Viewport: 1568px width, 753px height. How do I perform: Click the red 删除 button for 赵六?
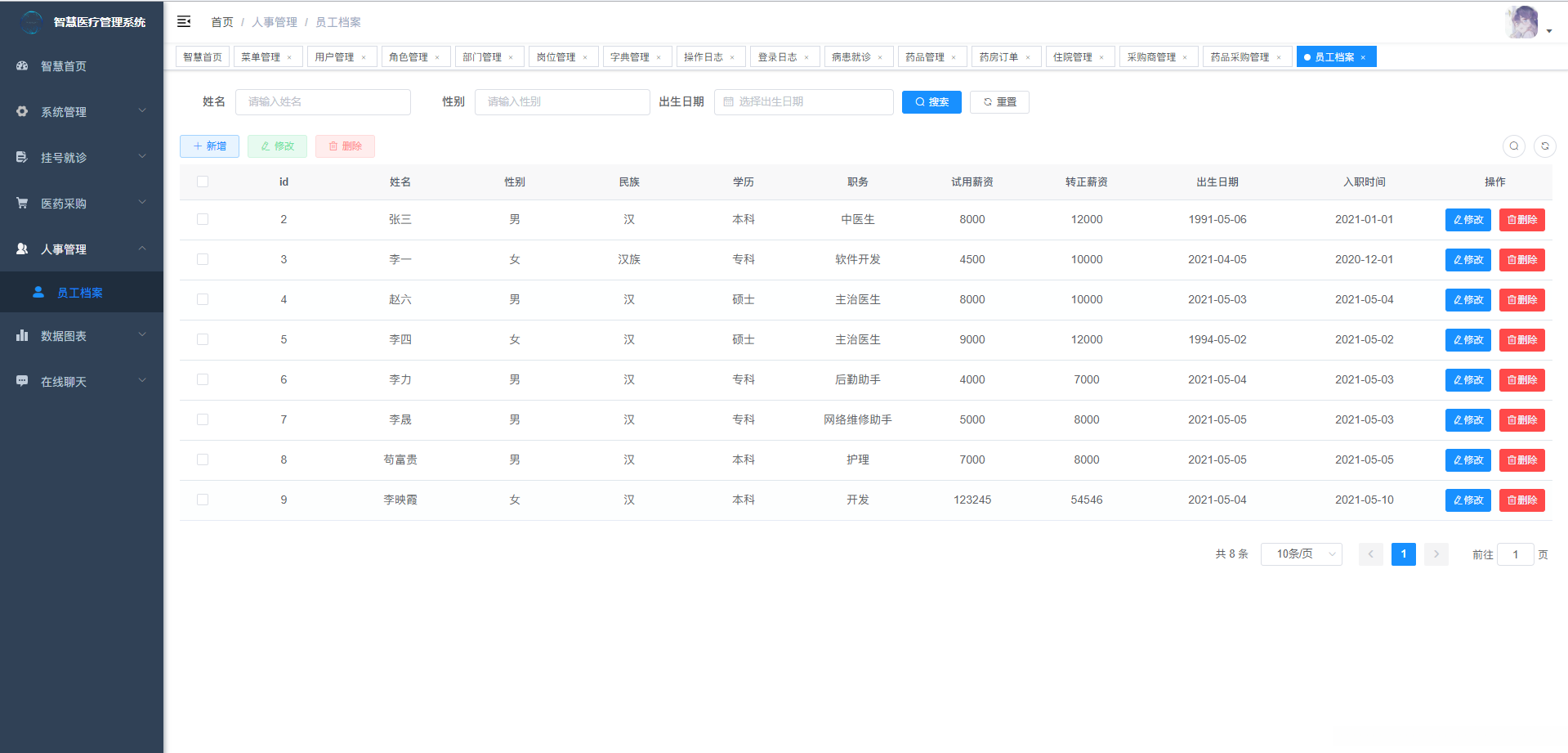1521,300
